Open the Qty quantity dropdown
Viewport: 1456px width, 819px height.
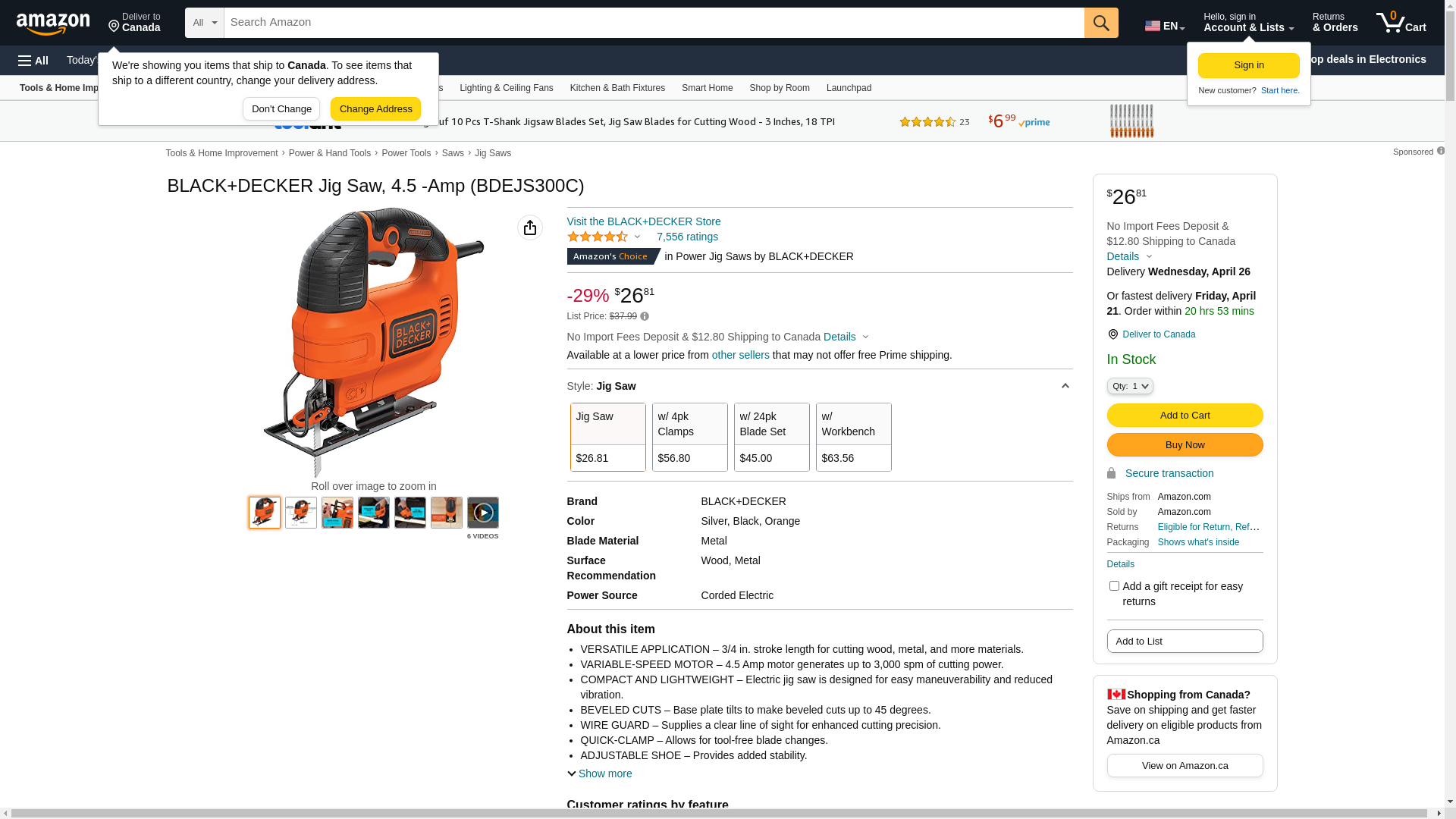(x=1129, y=386)
